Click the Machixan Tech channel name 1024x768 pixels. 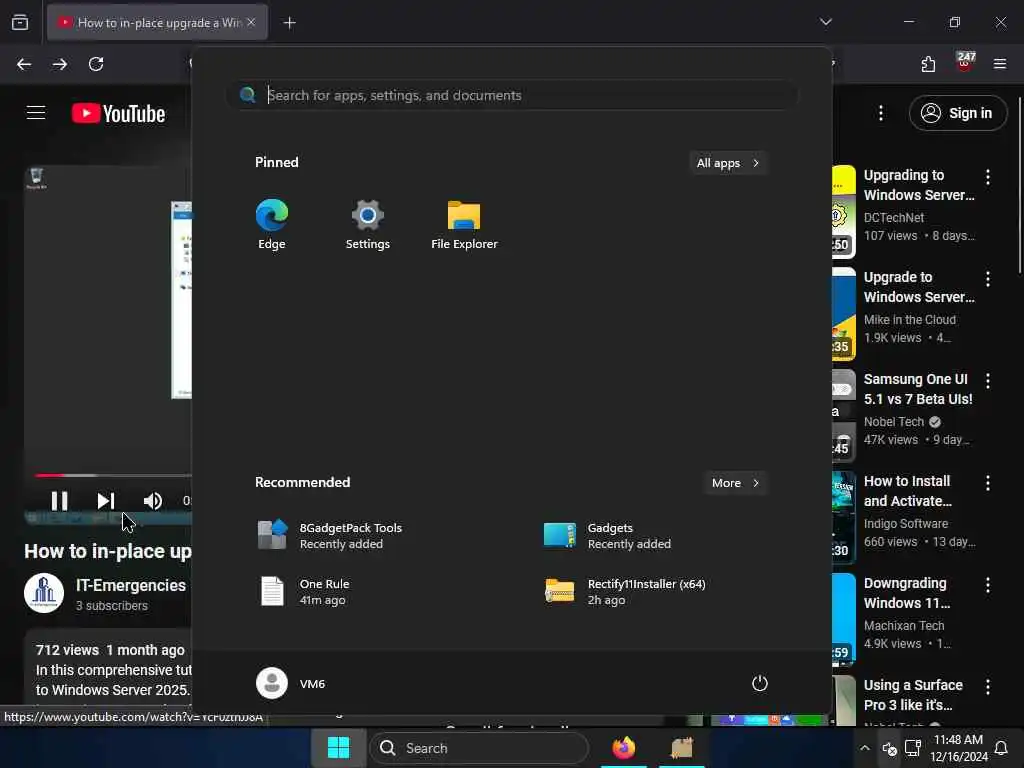click(904, 626)
